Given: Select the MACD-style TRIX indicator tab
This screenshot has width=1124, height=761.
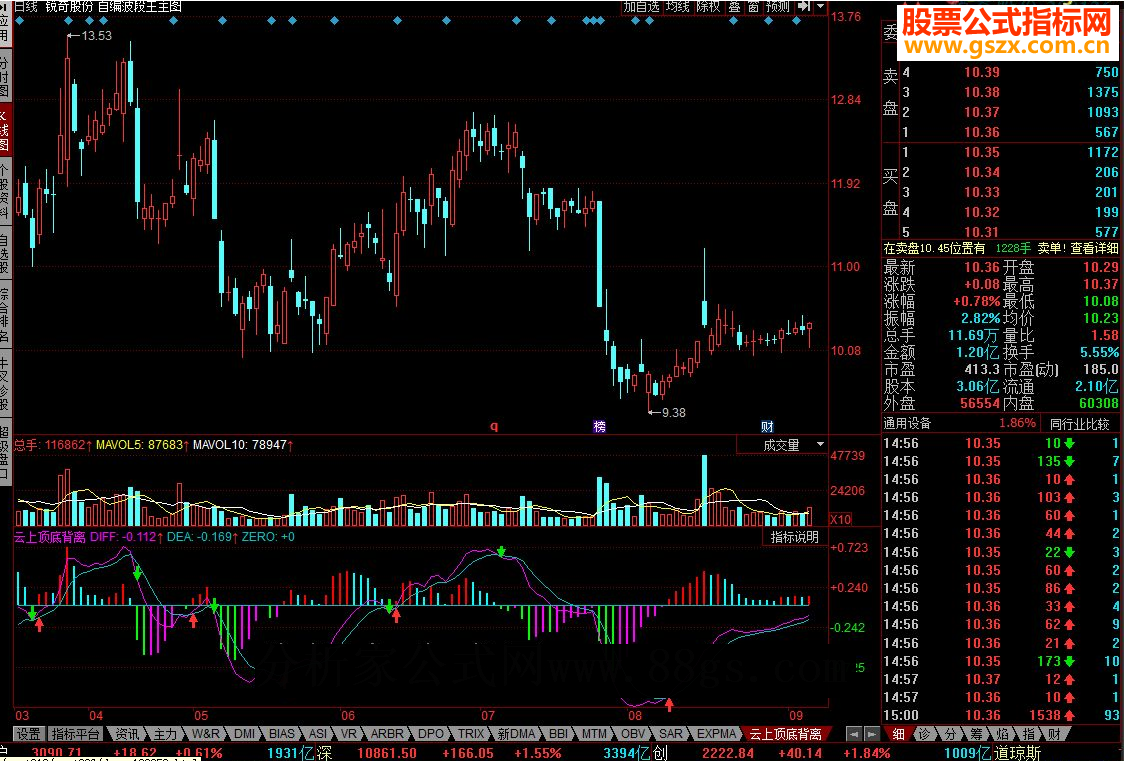Looking at the screenshot, I should (x=471, y=734).
